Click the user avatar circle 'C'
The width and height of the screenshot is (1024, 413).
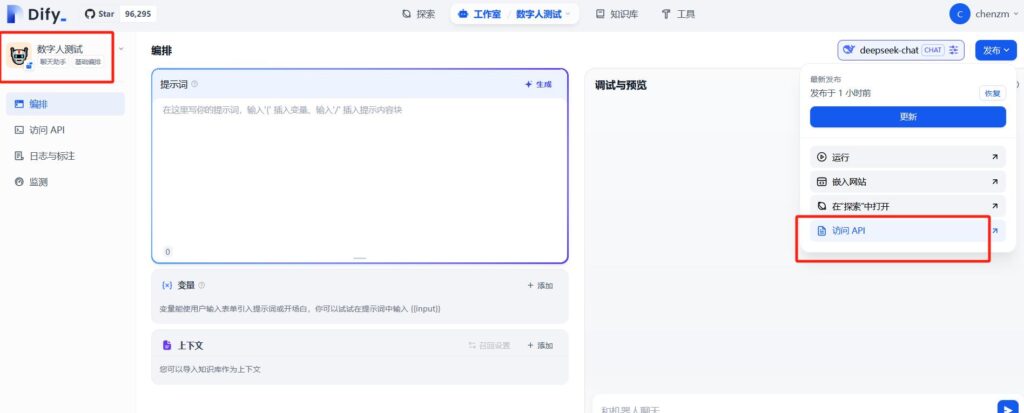[x=960, y=14]
